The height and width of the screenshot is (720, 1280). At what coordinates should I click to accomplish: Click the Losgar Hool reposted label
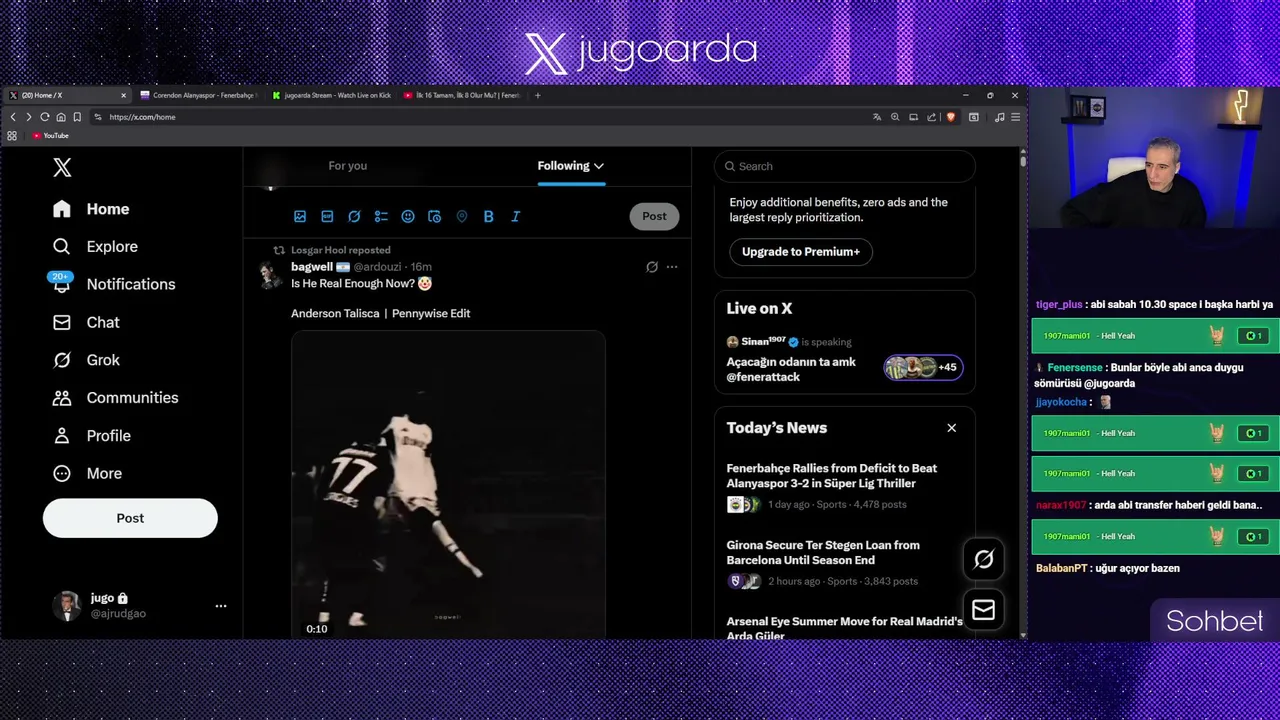point(341,250)
